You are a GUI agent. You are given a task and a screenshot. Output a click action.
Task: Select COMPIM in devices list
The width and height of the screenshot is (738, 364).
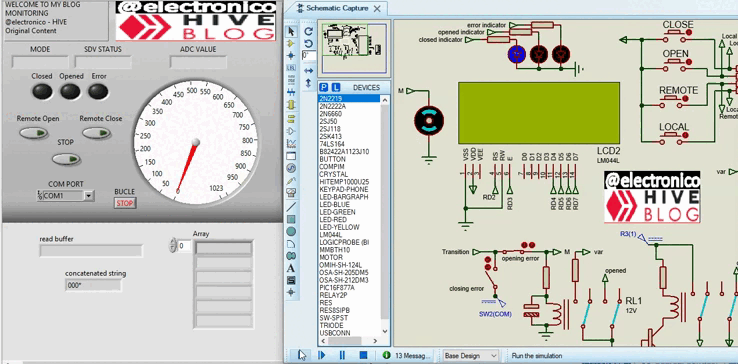pyautogui.click(x=332, y=167)
